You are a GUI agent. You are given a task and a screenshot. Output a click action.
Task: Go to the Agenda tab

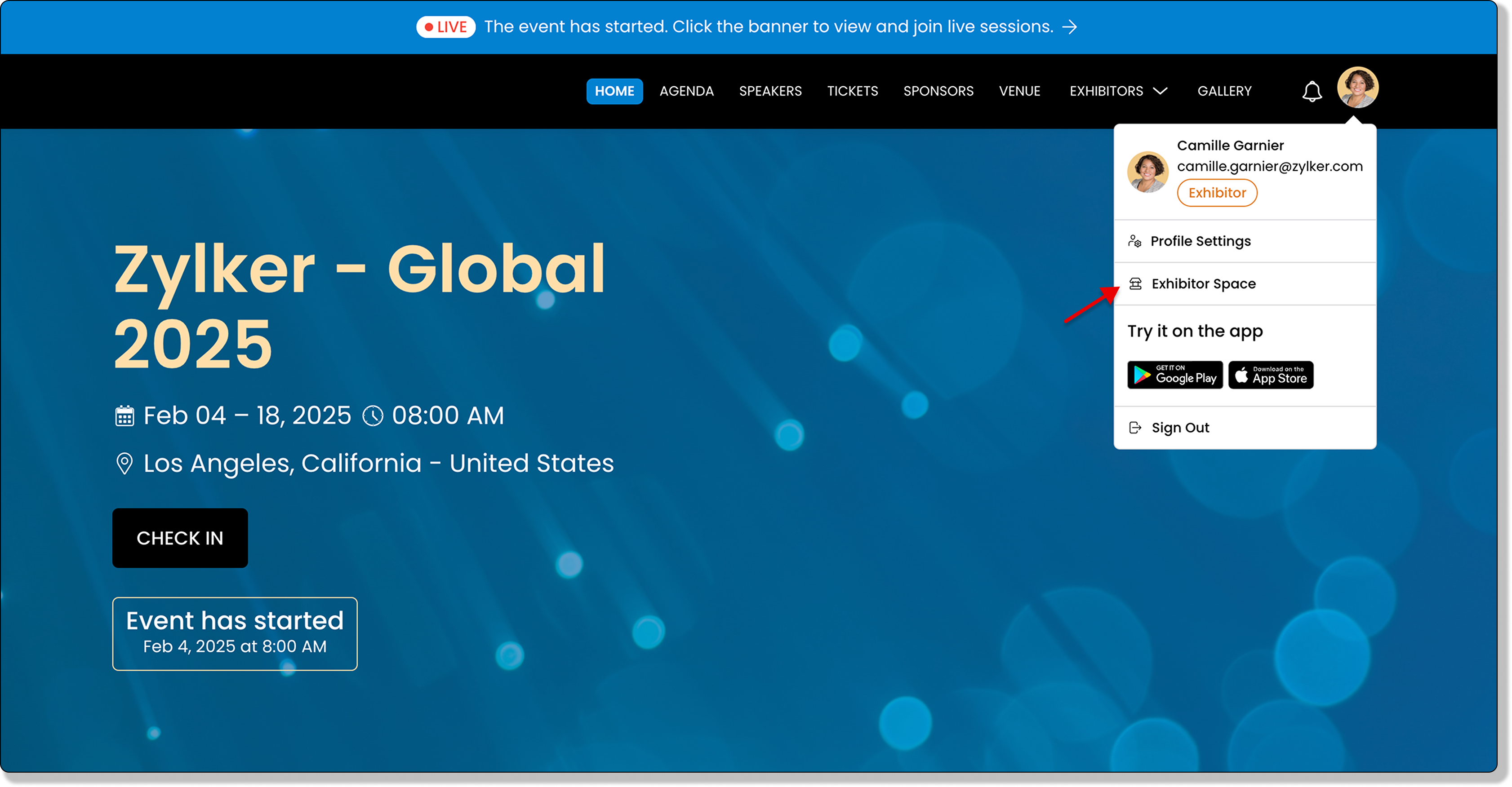686,91
